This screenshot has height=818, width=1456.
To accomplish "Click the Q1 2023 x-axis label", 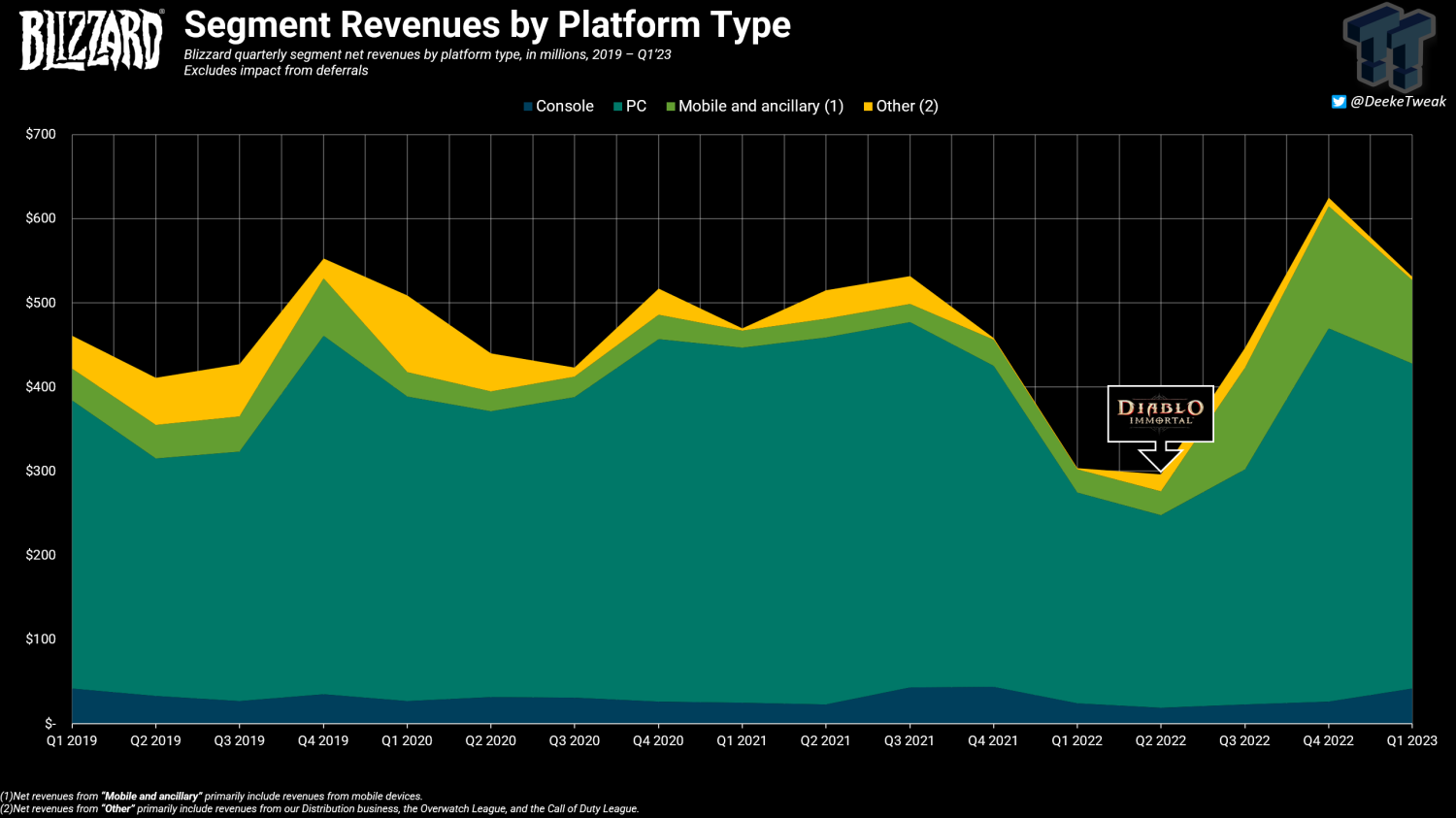I will [1411, 740].
